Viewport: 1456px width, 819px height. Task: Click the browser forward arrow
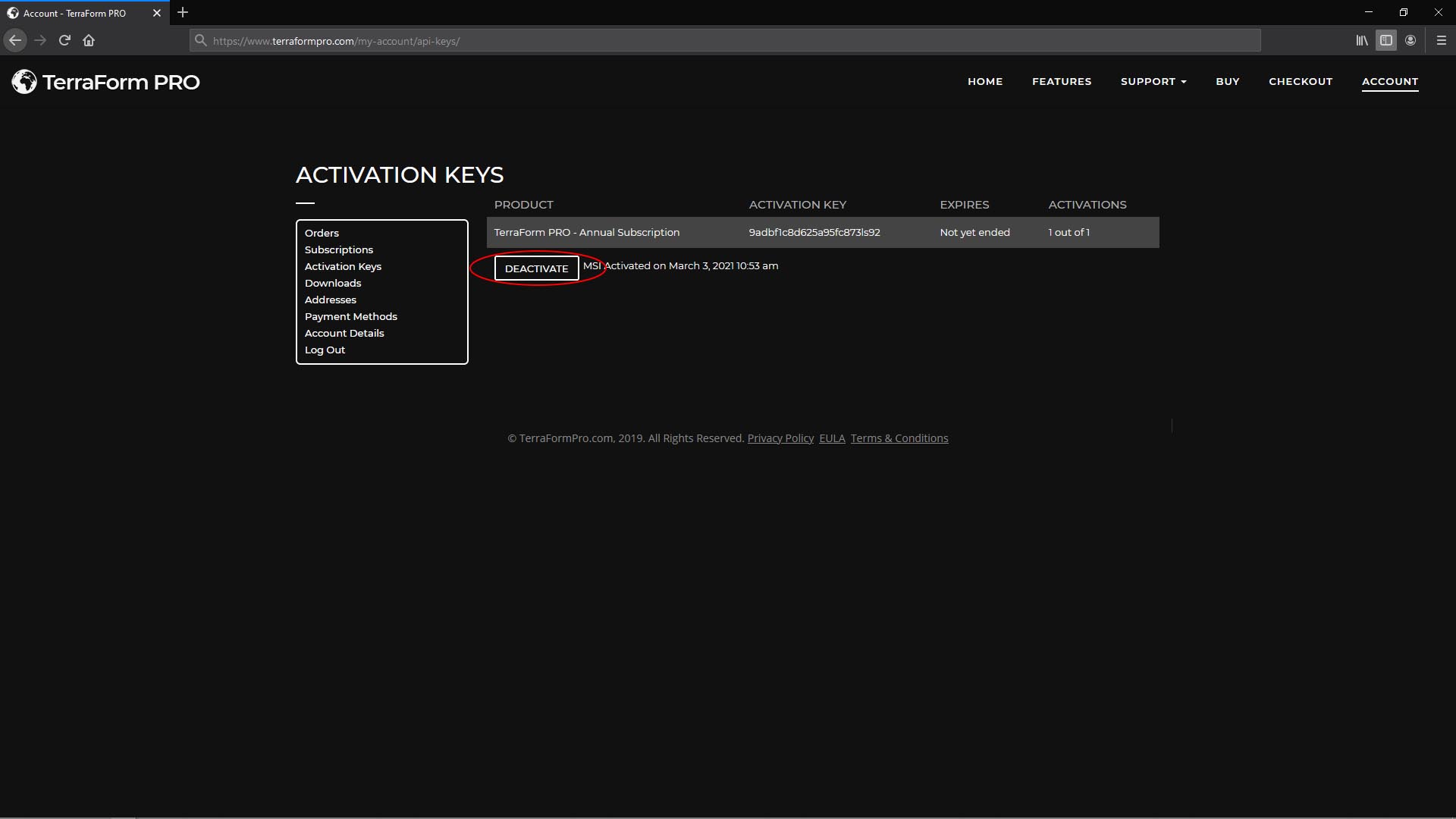click(x=40, y=40)
